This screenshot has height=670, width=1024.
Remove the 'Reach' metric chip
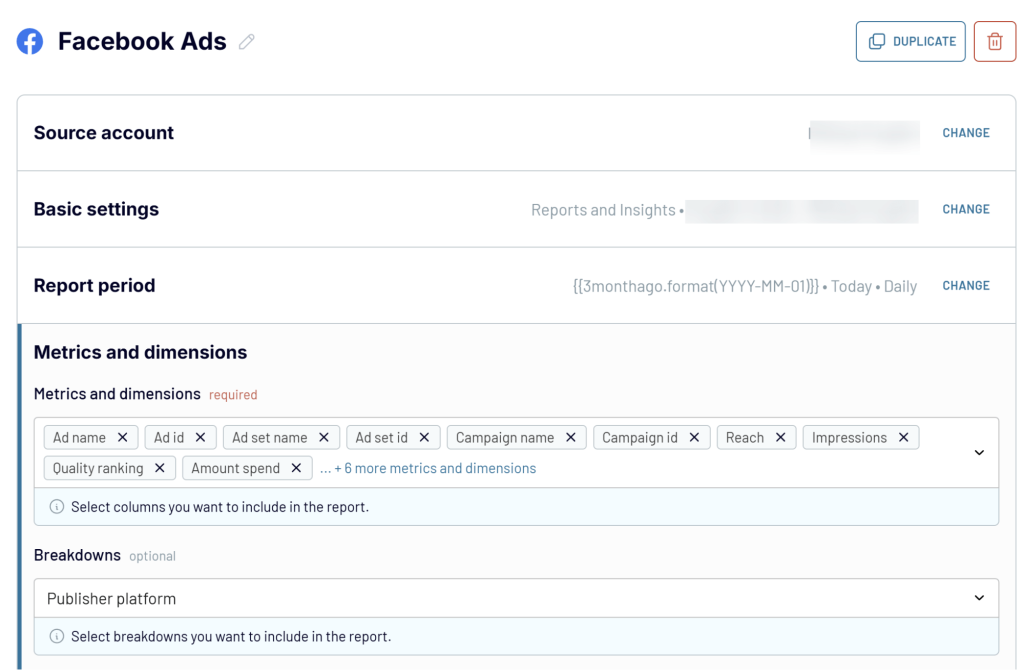click(780, 437)
